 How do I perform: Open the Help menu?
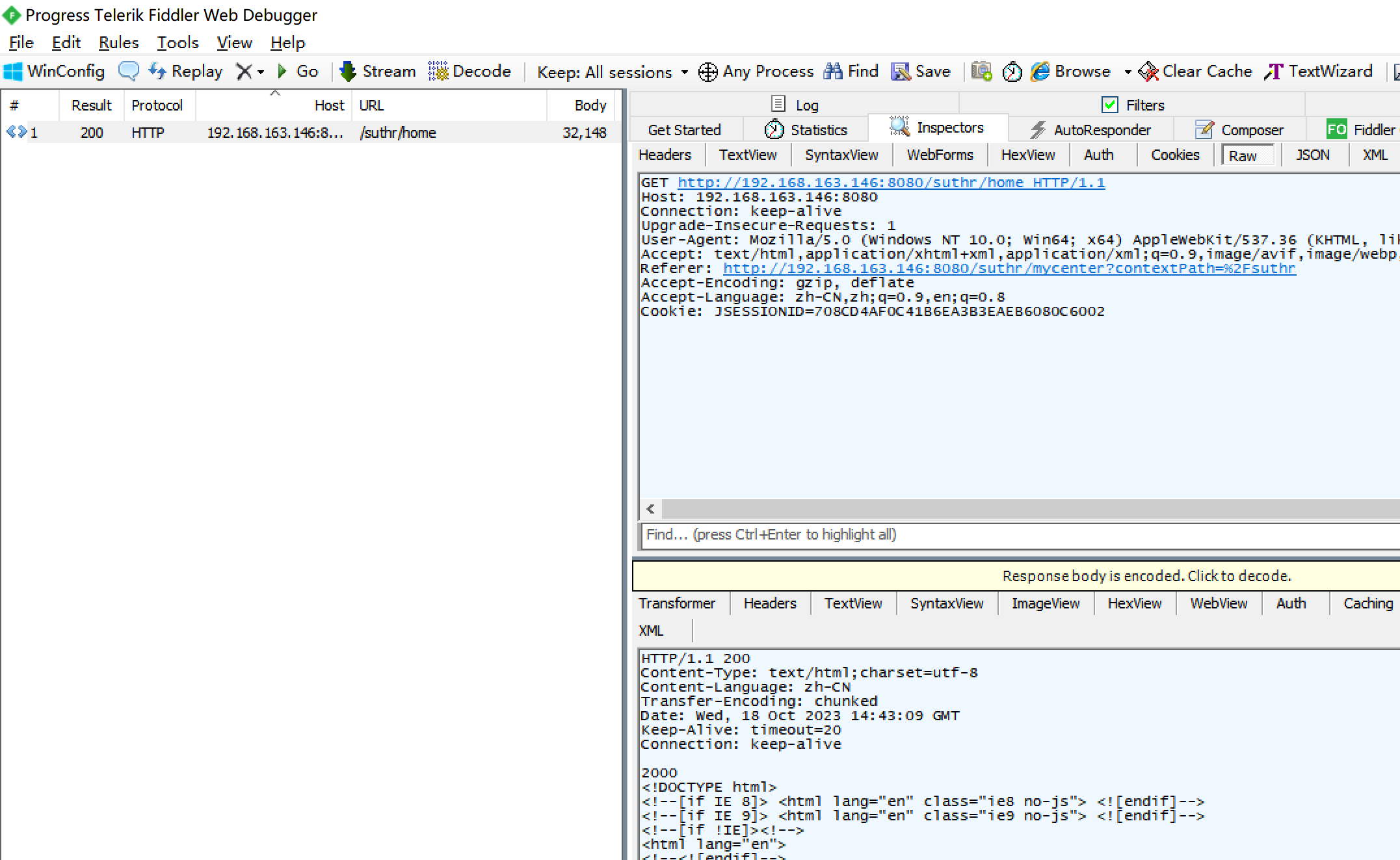coord(287,43)
